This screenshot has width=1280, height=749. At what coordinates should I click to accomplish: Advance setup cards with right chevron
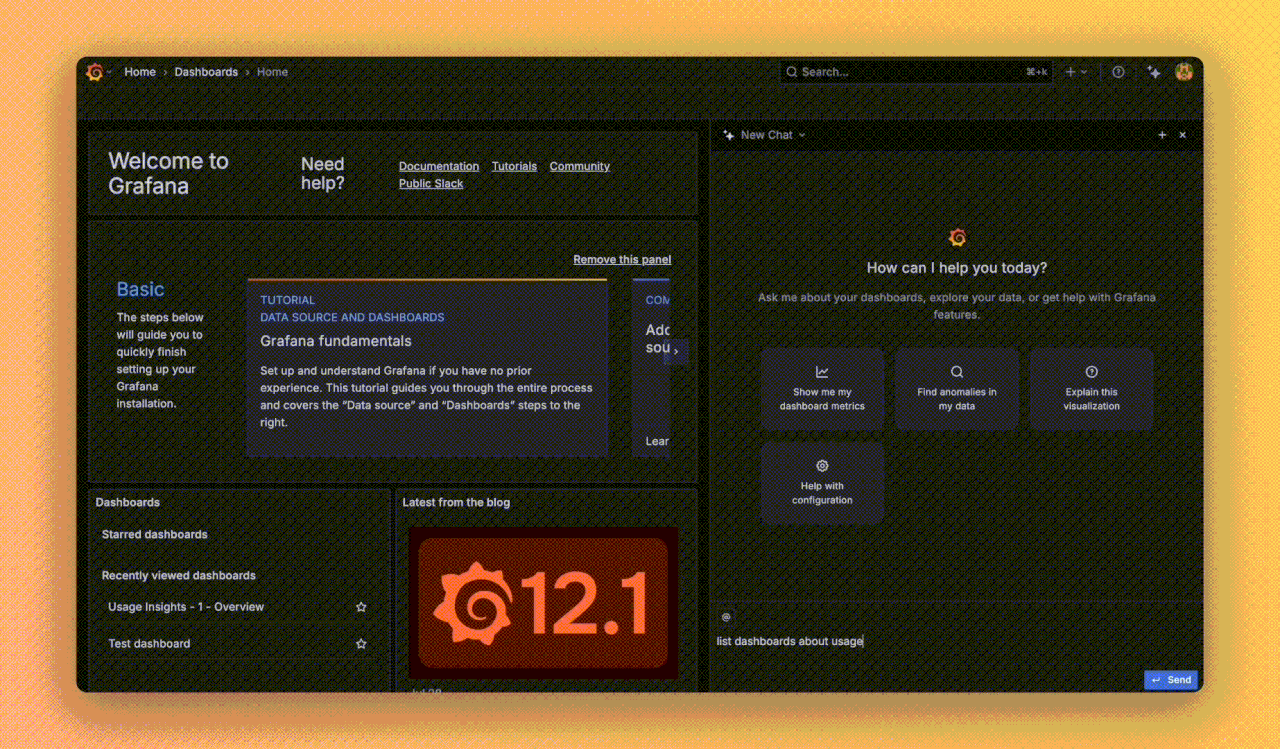click(x=676, y=351)
